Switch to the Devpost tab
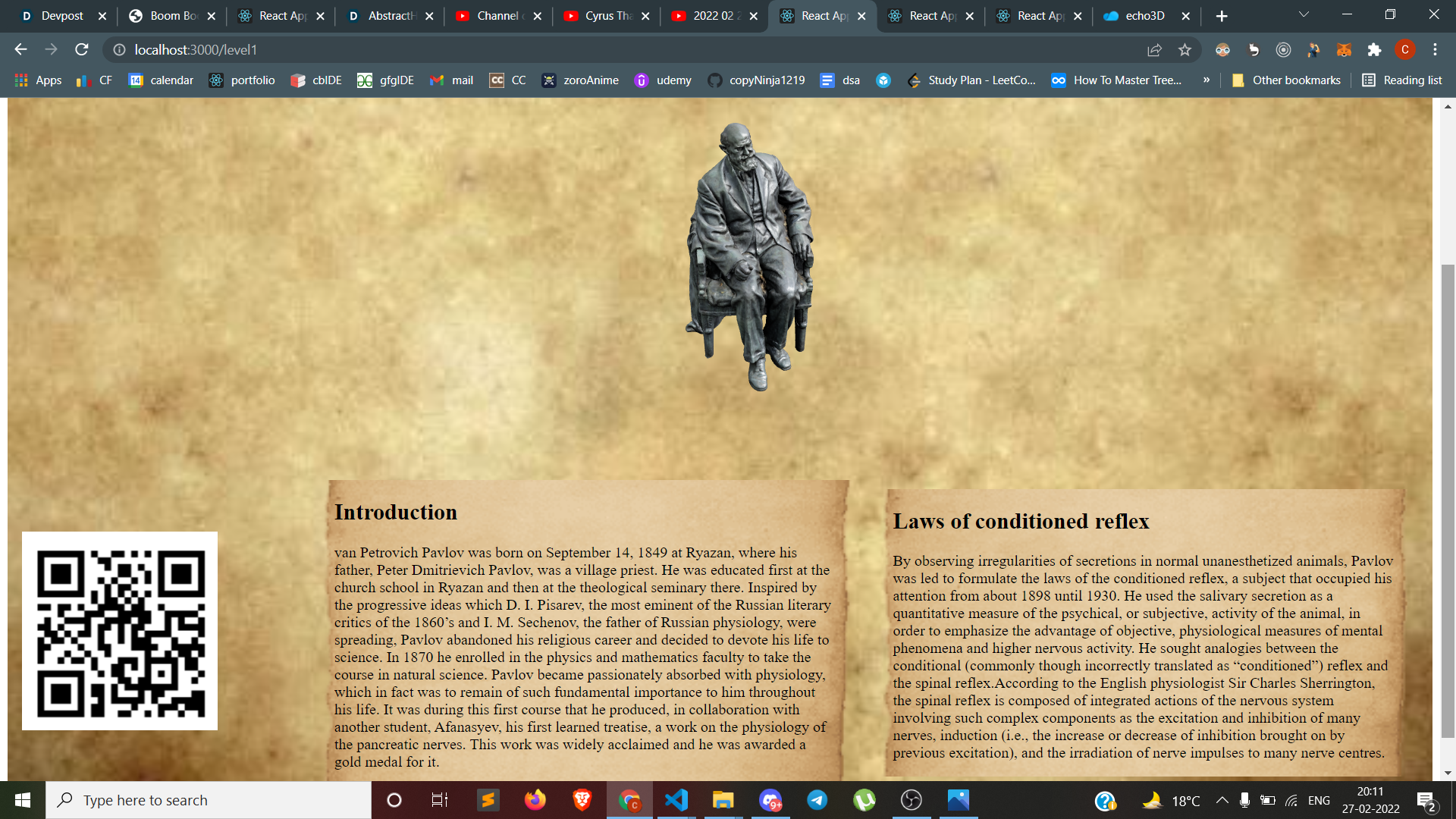The height and width of the screenshot is (819, 1456). tap(62, 16)
